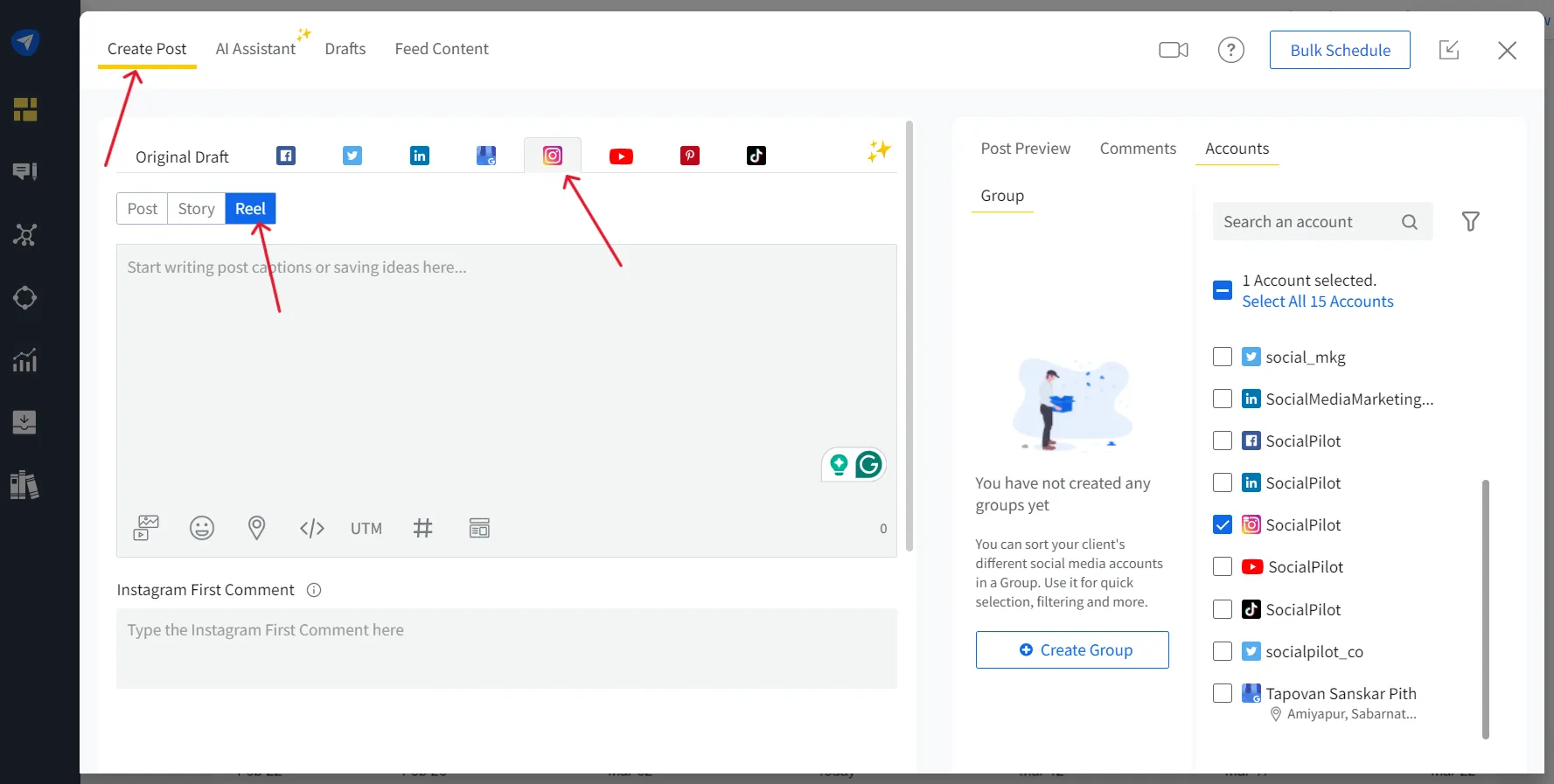Select the TikTok platform tab icon
Viewport: 1554px width, 784px height.
[x=756, y=156]
